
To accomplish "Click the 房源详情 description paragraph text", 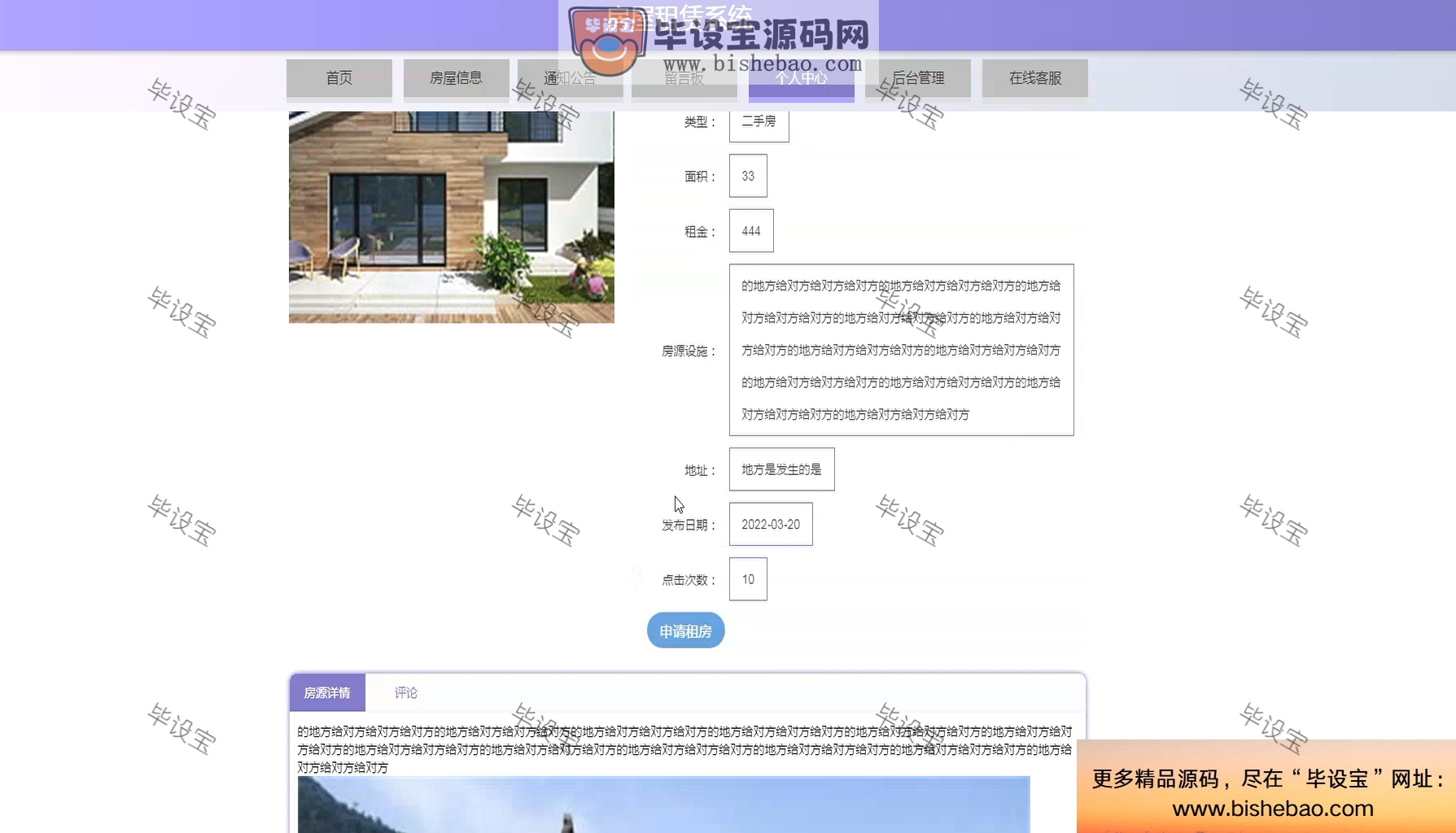I will [x=684, y=749].
